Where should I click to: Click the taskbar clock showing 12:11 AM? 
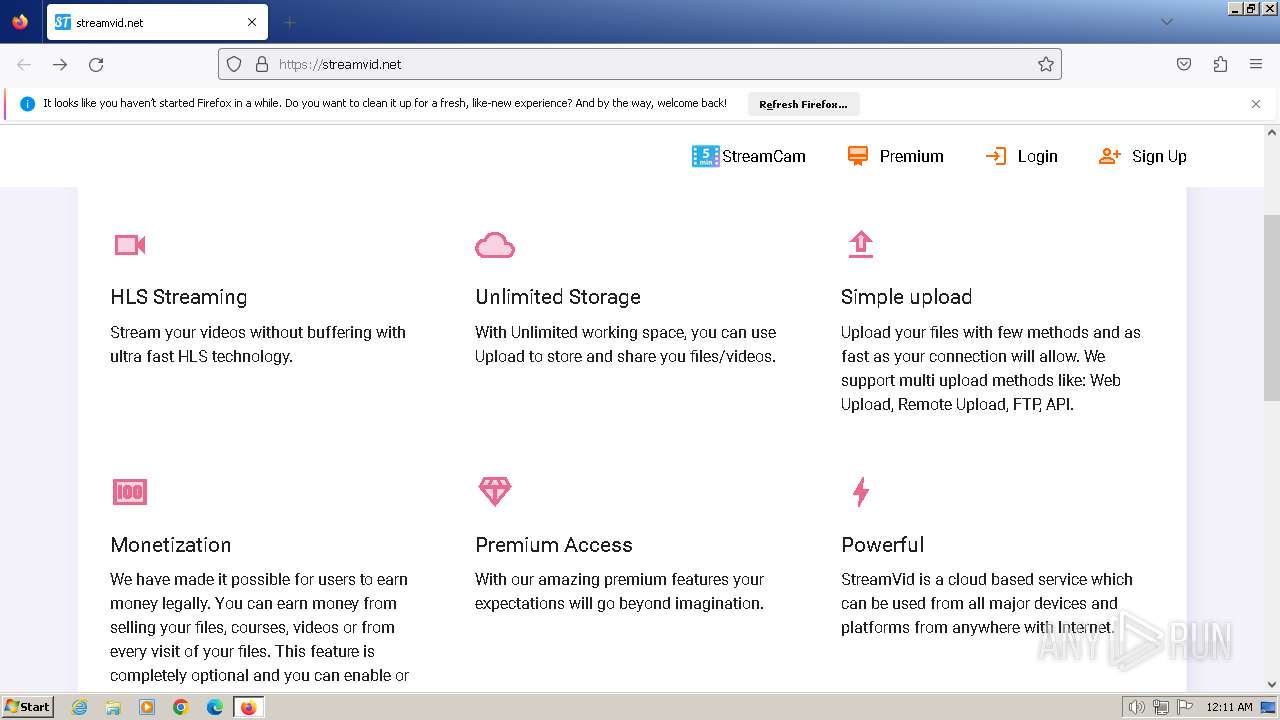1229,707
